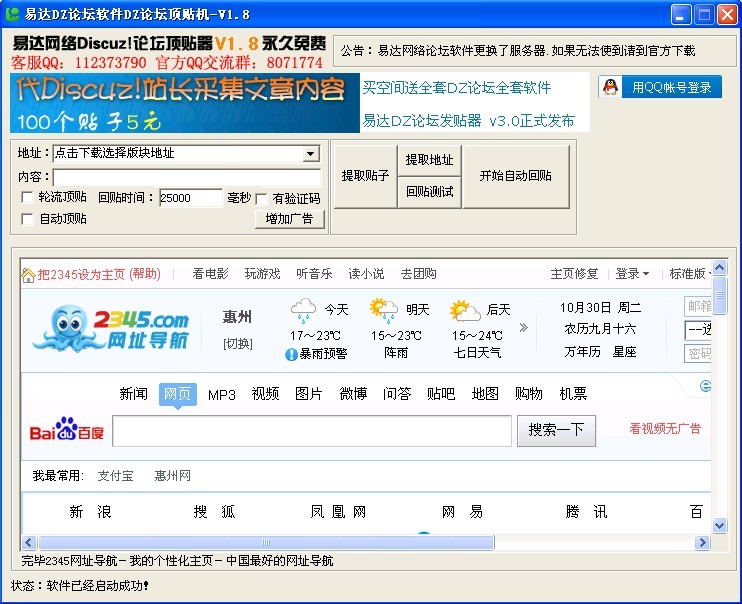The image size is (742, 604).
Task: Click the 提取贴子 button
Action: (x=365, y=175)
